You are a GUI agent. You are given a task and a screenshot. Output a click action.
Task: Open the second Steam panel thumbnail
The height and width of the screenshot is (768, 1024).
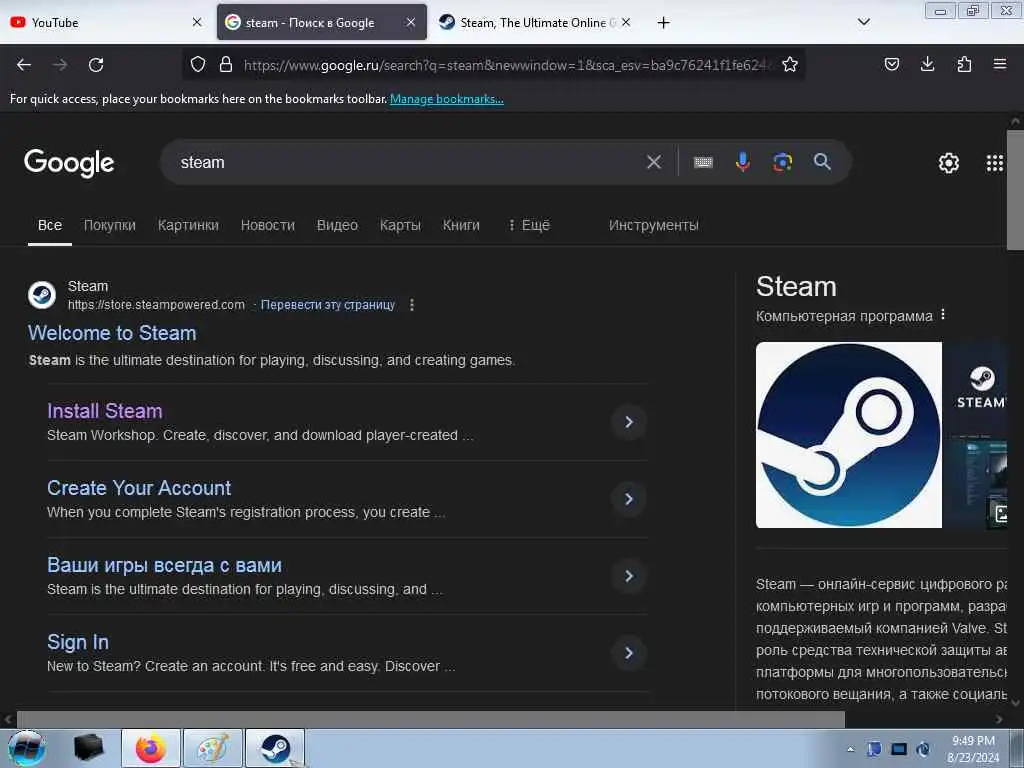point(975,388)
